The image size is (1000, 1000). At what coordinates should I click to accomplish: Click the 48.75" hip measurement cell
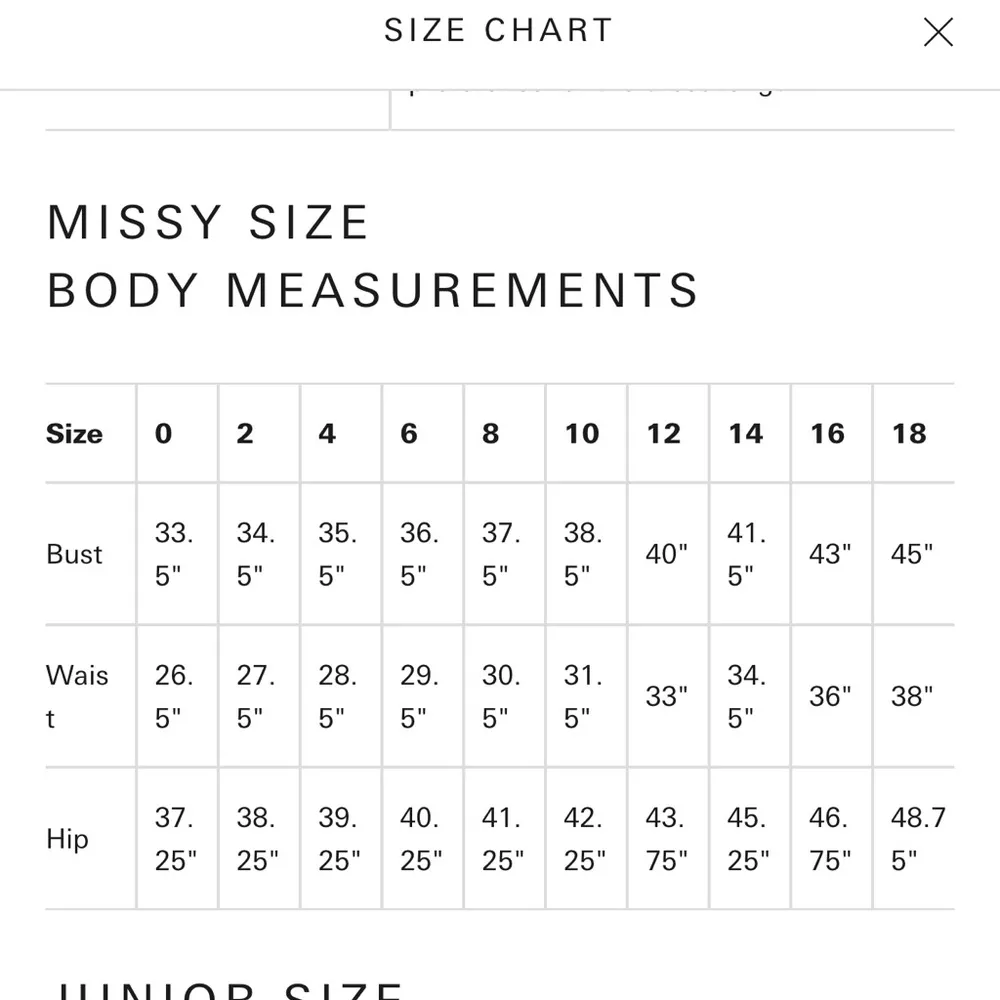click(916, 839)
